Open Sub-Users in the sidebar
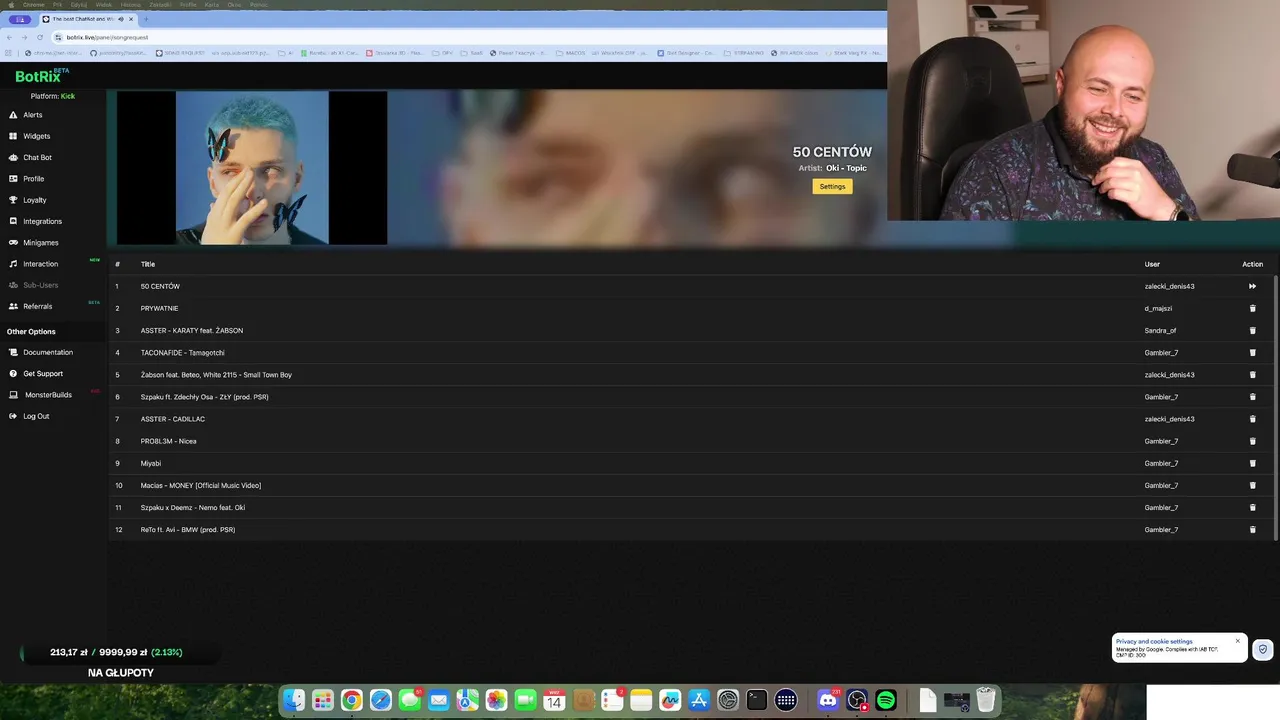Viewport: 1280px width, 720px height. (x=40, y=285)
